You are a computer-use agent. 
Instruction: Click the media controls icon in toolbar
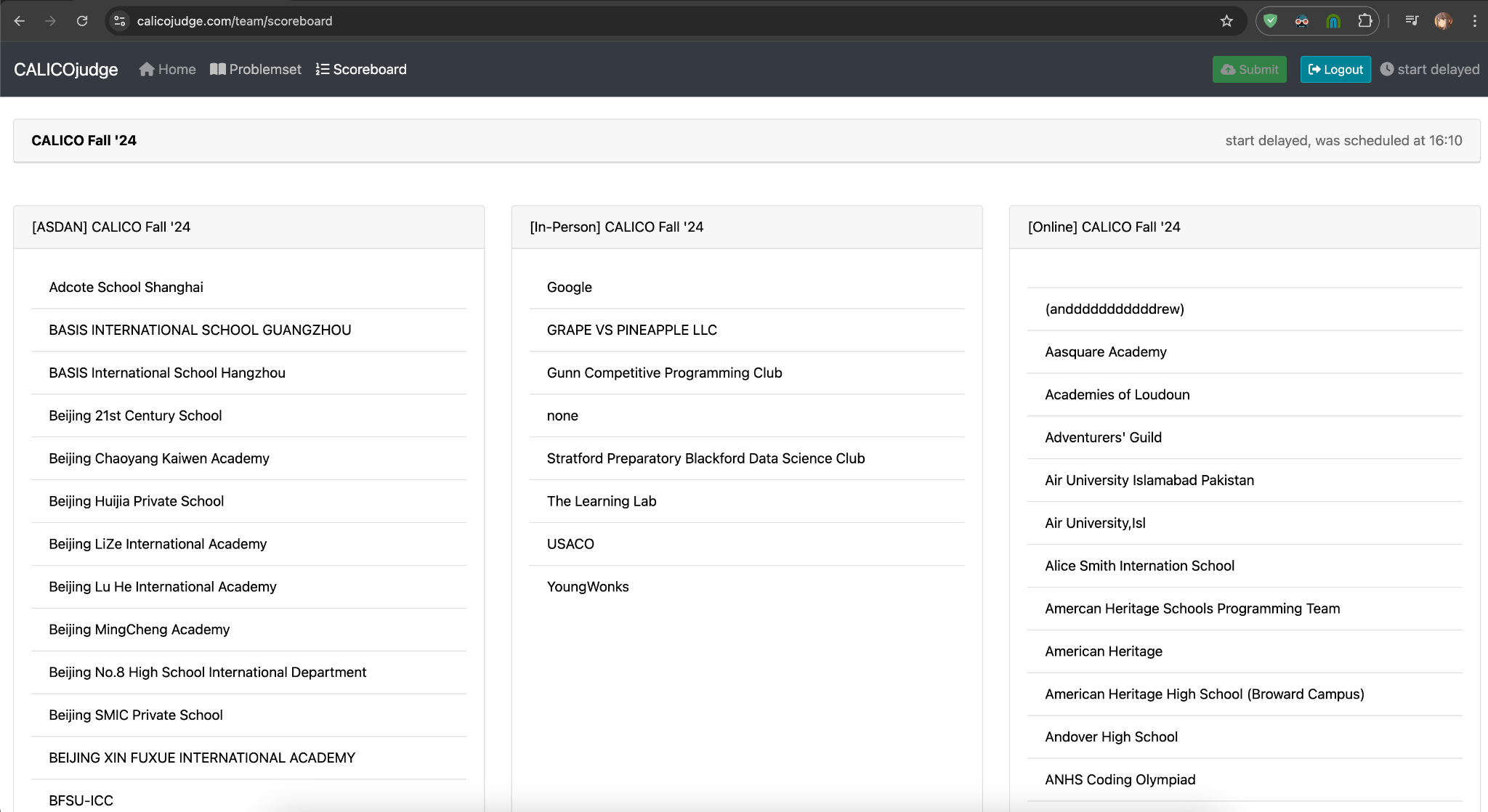(1411, 21)
